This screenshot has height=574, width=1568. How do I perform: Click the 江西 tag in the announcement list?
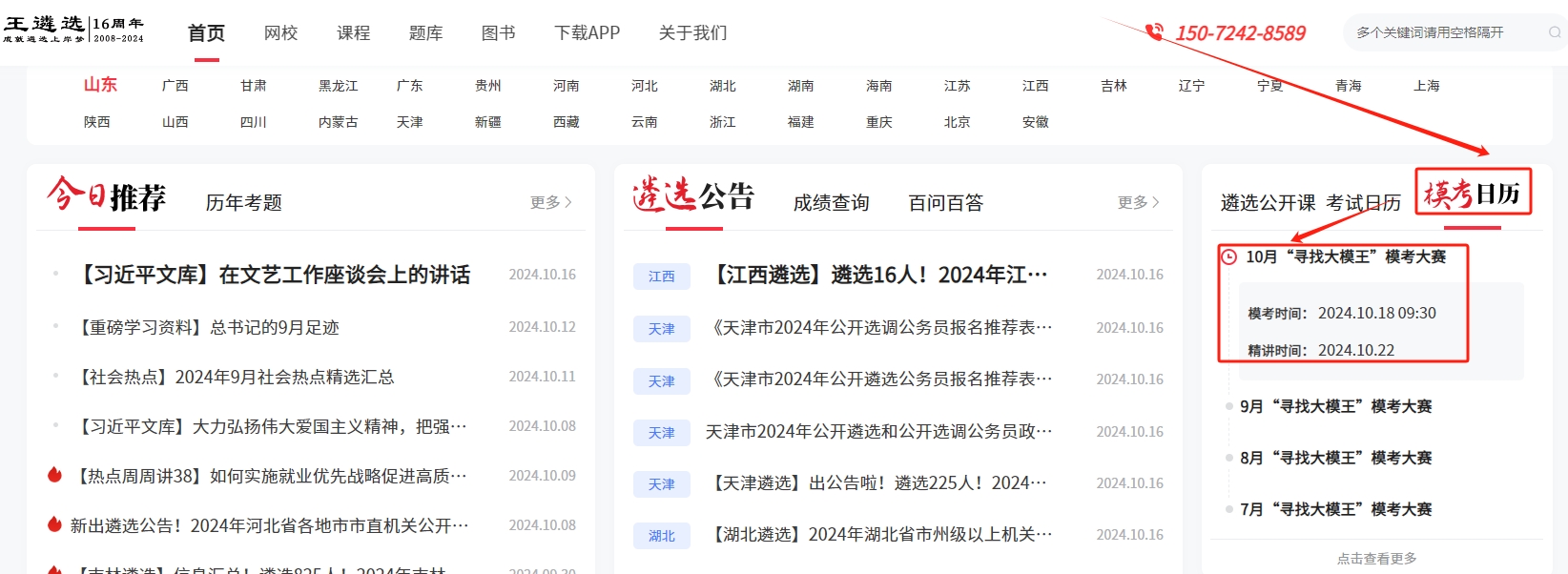coord(661,277)
